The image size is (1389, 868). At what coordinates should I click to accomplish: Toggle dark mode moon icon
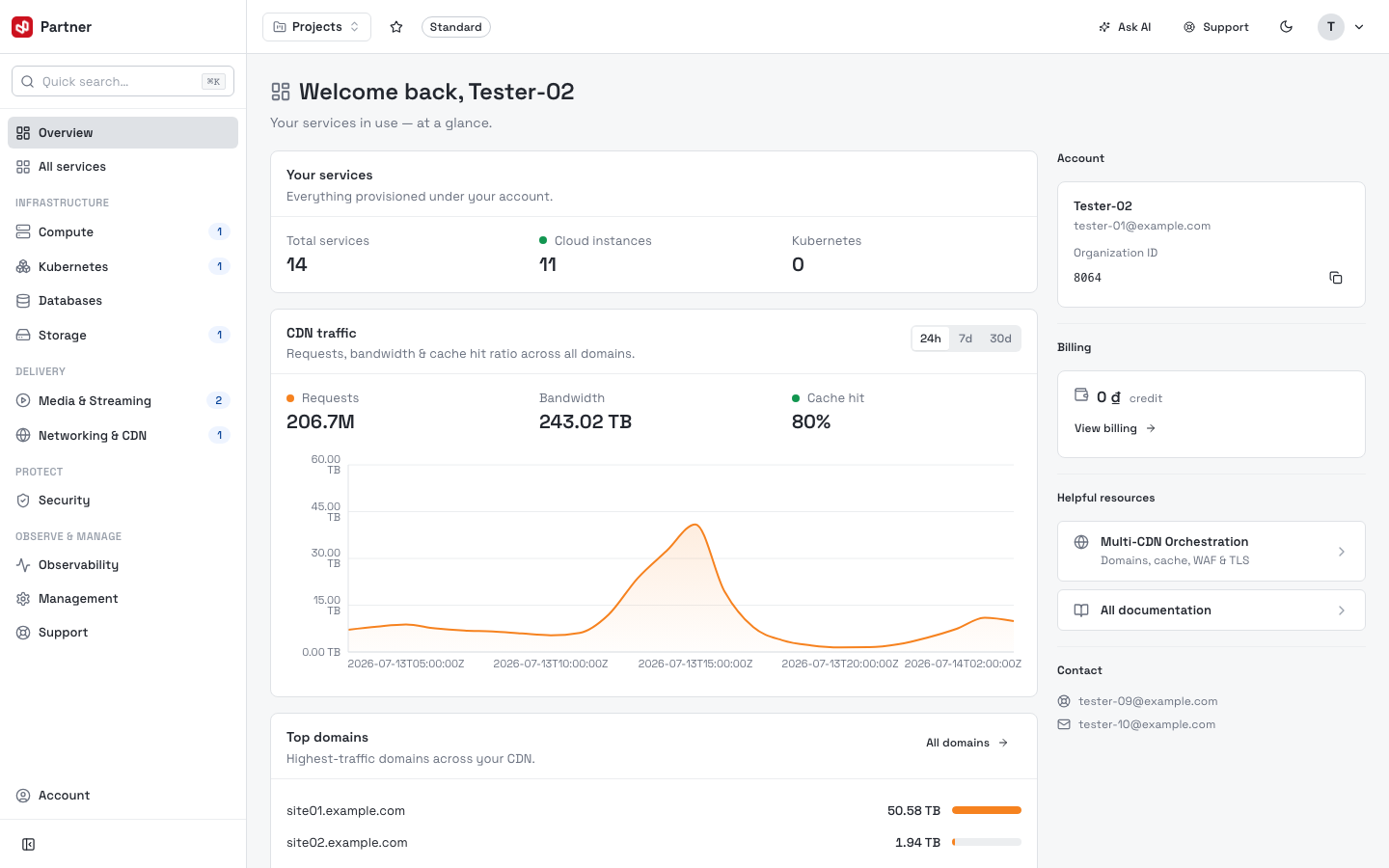(1286, 27)
